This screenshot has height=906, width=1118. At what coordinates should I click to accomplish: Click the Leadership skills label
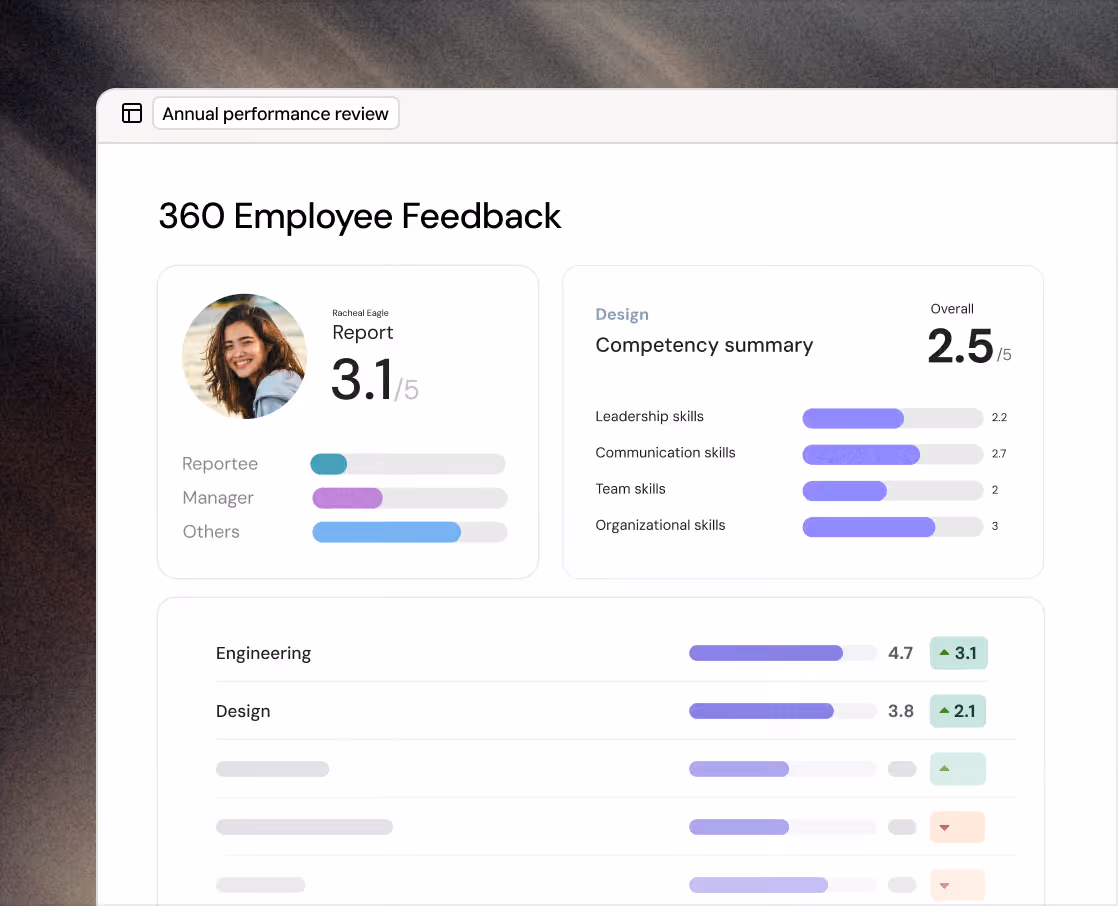click(x=649, y=416)
